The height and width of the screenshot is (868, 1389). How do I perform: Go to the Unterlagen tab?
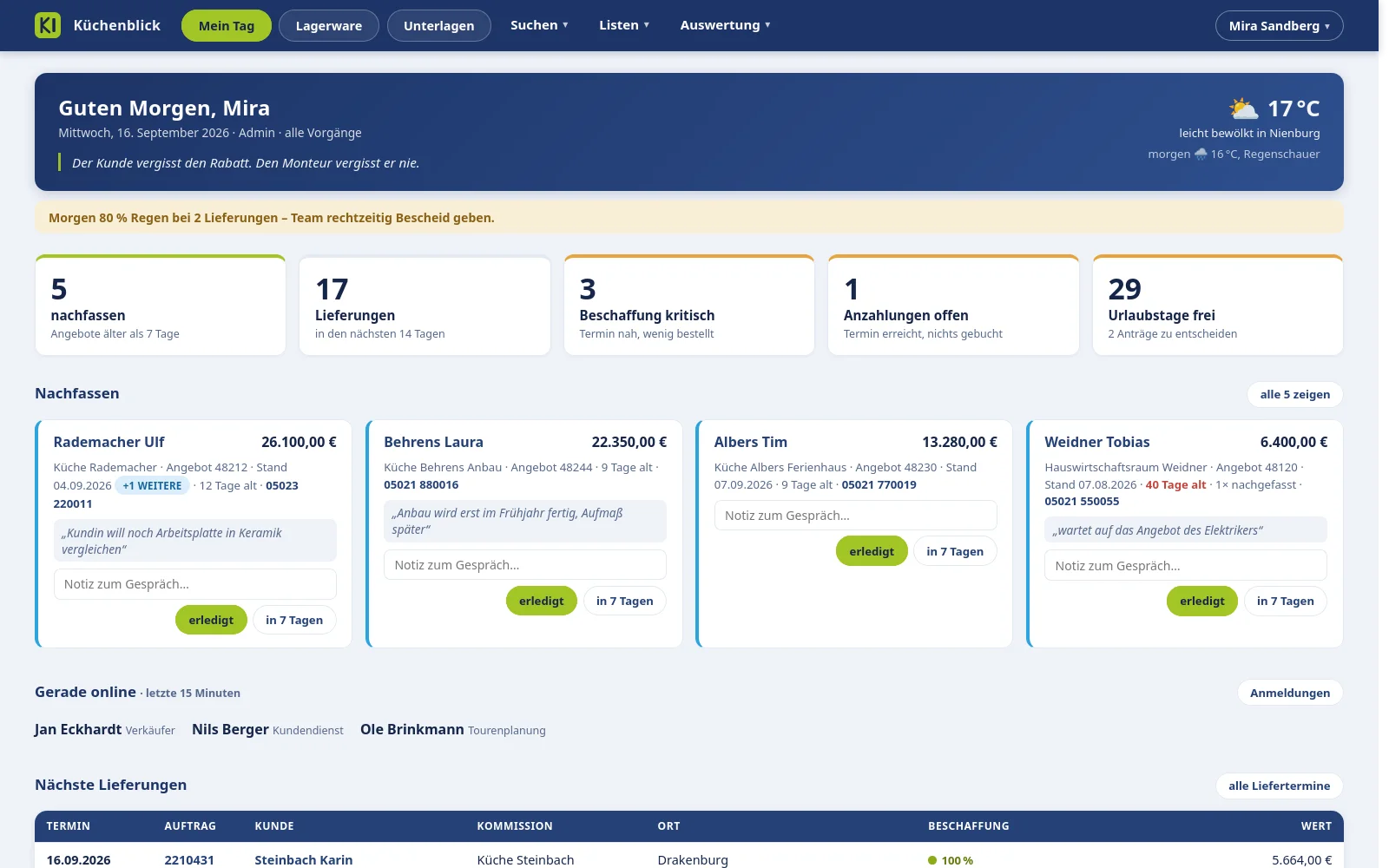click(x=438, y=26)
